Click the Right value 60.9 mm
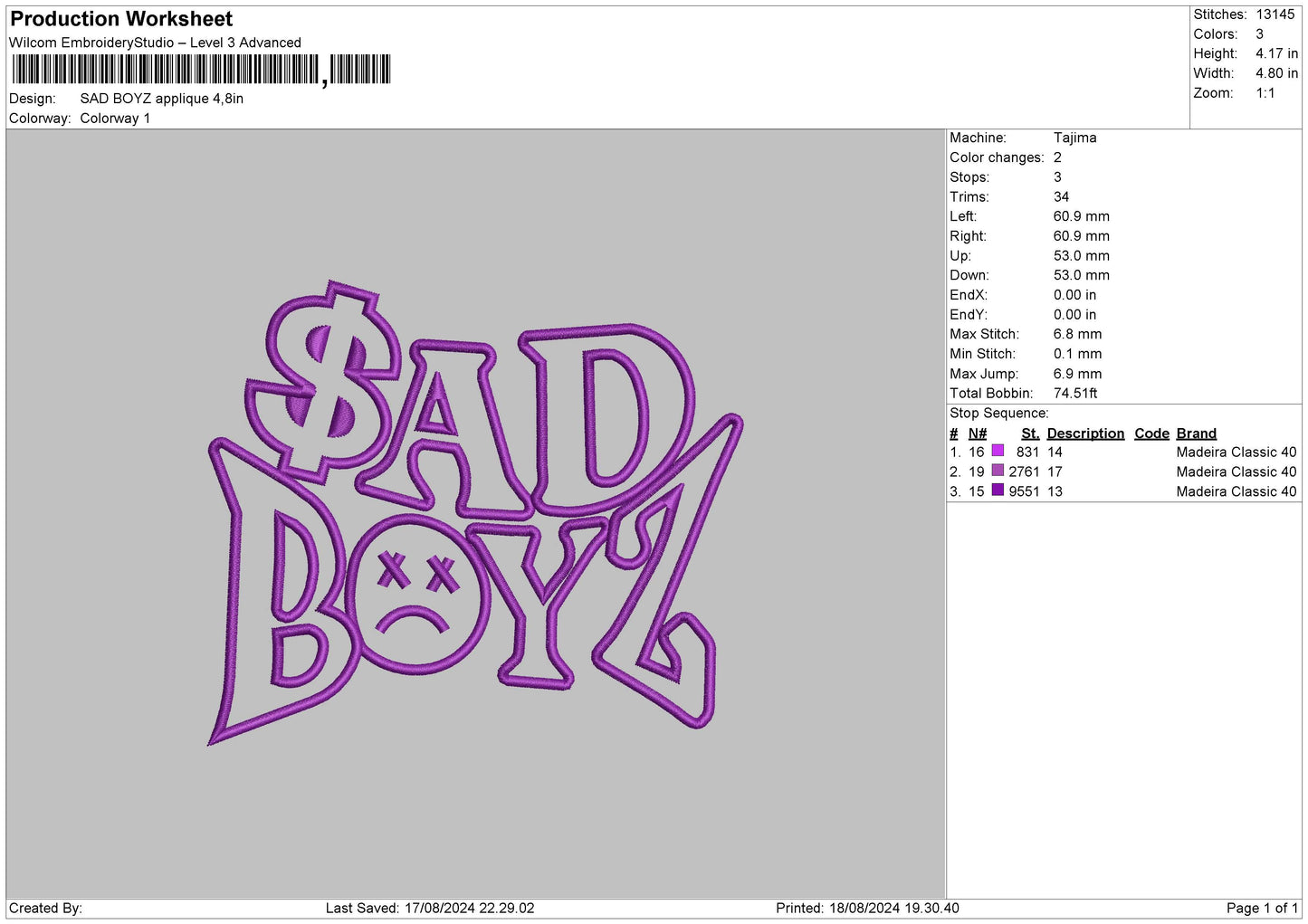 pos(1081,236)
